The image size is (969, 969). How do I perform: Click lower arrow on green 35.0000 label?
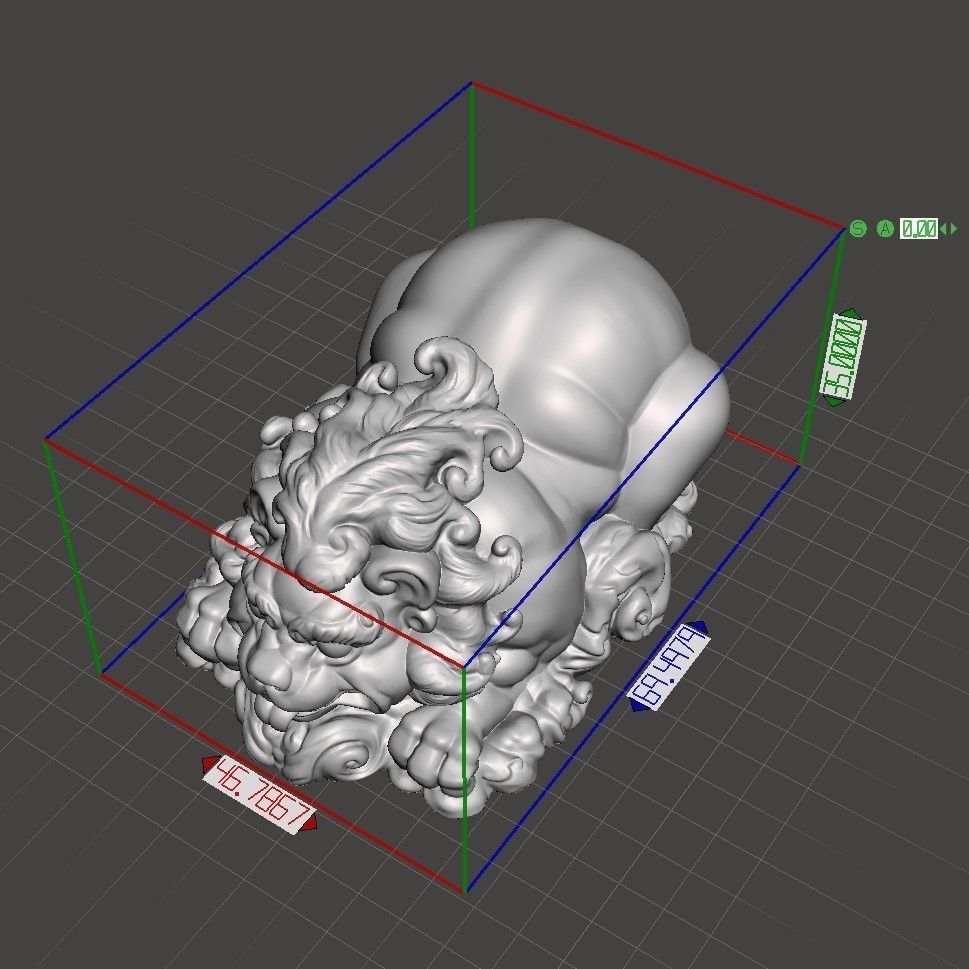coord(835,402)
